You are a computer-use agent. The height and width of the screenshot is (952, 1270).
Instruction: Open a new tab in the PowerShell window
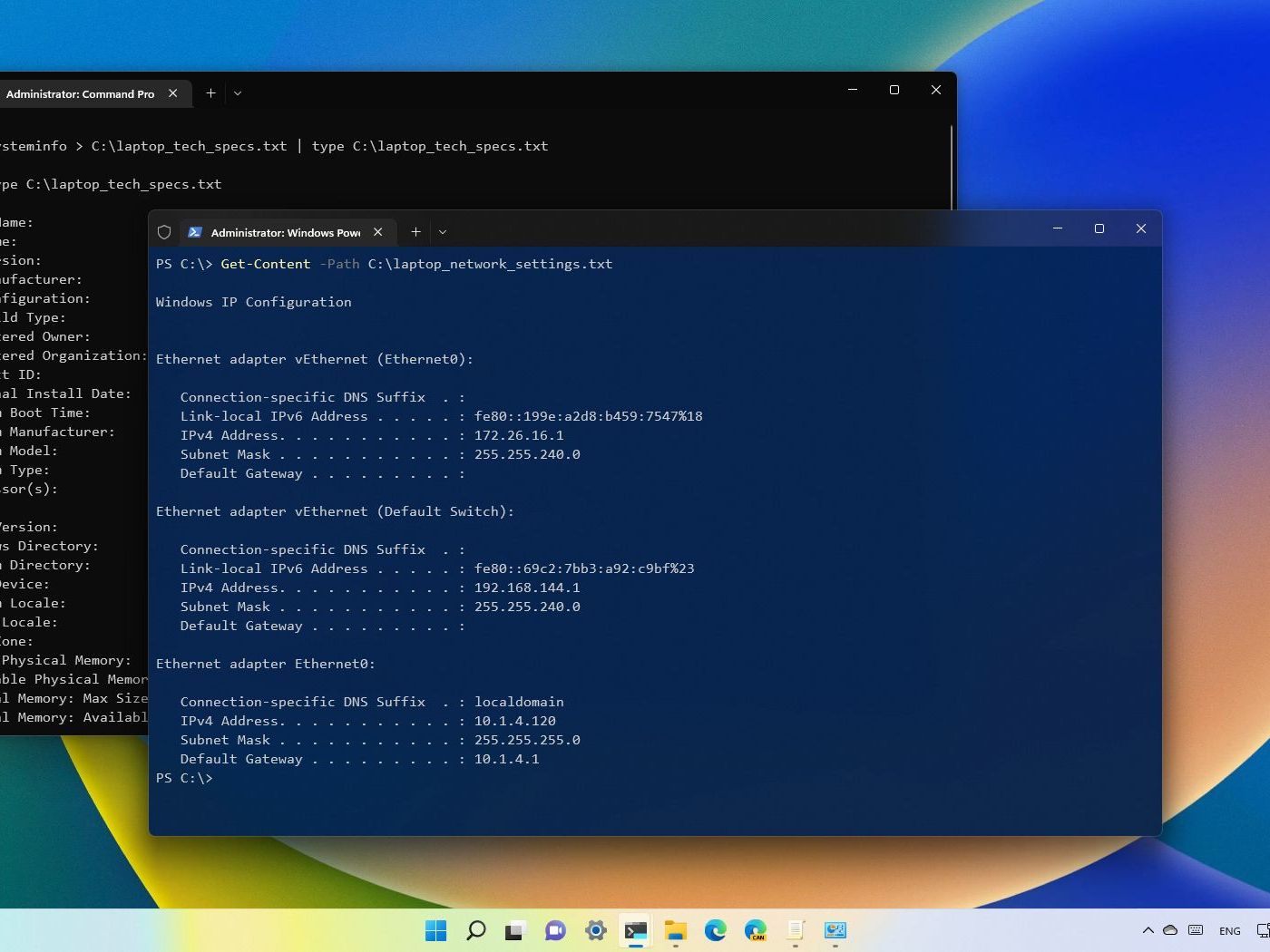tap(415, 232)
